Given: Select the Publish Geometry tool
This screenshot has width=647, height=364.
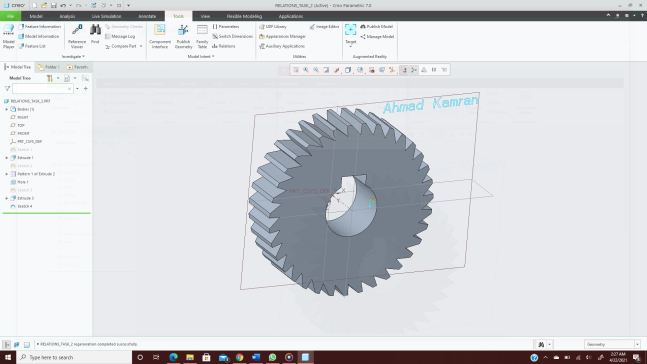Looking at the screenshot, I should 183,36.
